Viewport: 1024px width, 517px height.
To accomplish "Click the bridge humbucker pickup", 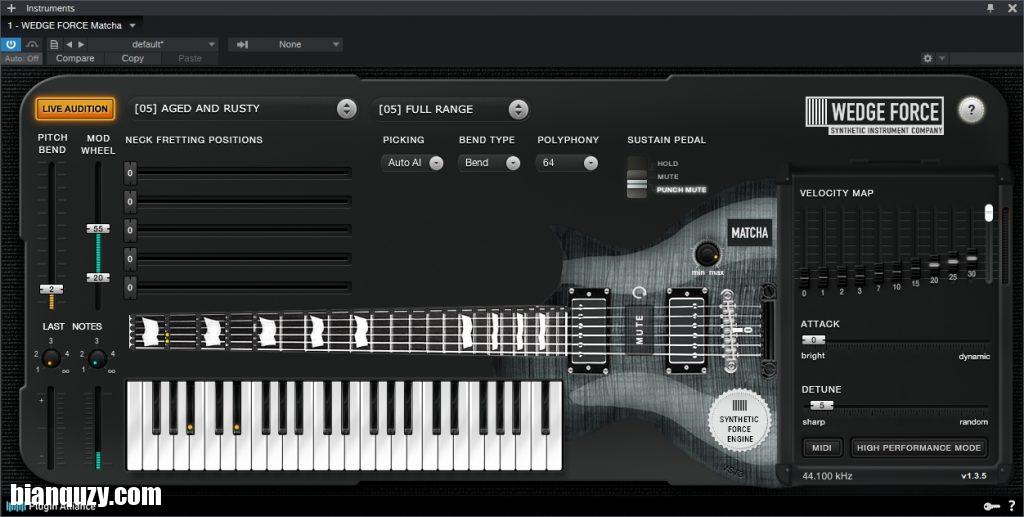I will (x=687, y=330).
